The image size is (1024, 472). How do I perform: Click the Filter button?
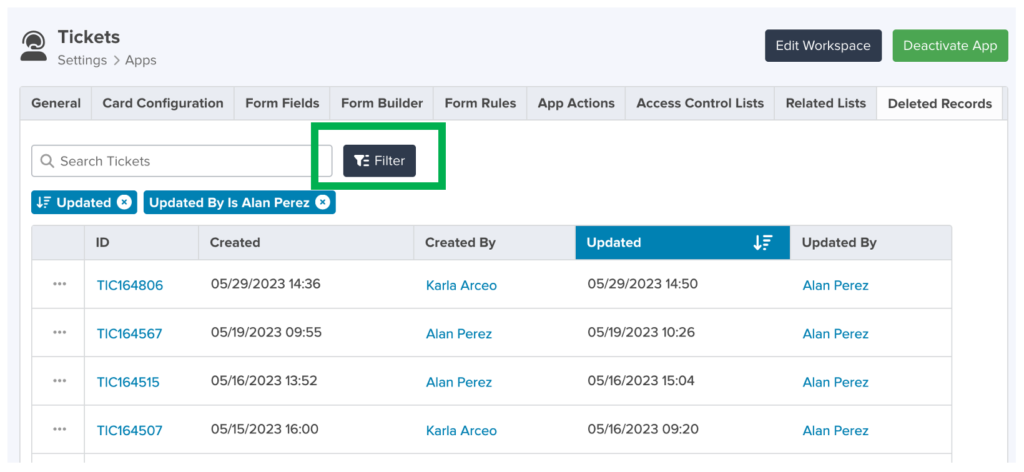click(x=379, y=161)
